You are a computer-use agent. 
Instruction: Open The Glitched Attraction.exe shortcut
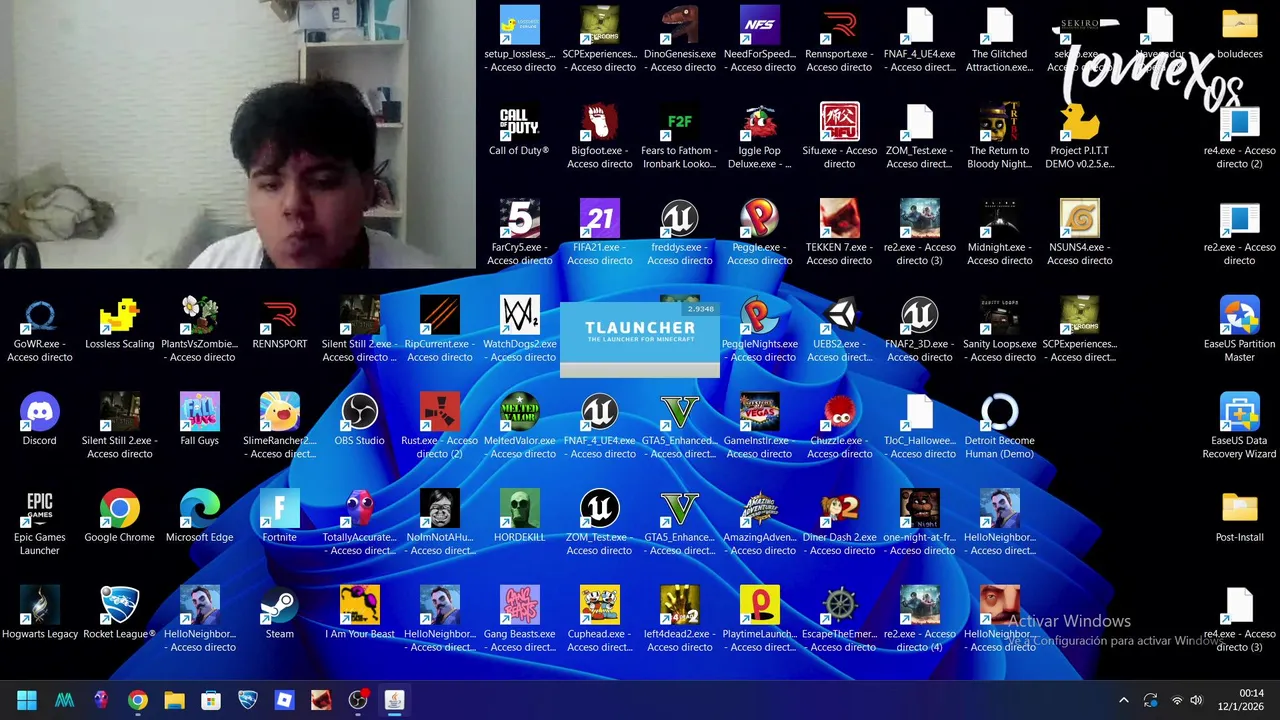[x=1000, y=39]
